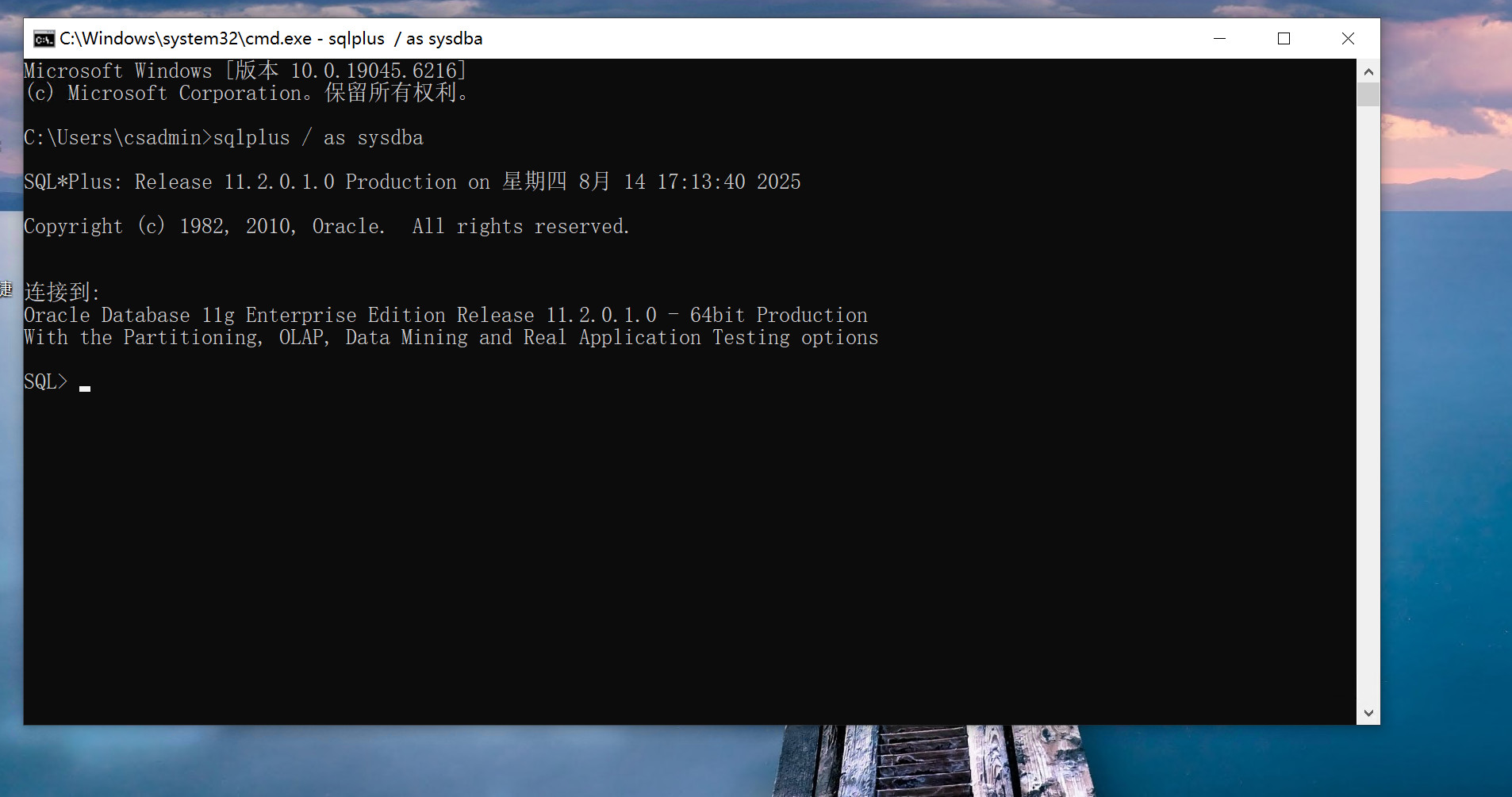The image size is (1512, 797).
Task: Click the vertical scrollbar thumb
Action: point(1368,94)
